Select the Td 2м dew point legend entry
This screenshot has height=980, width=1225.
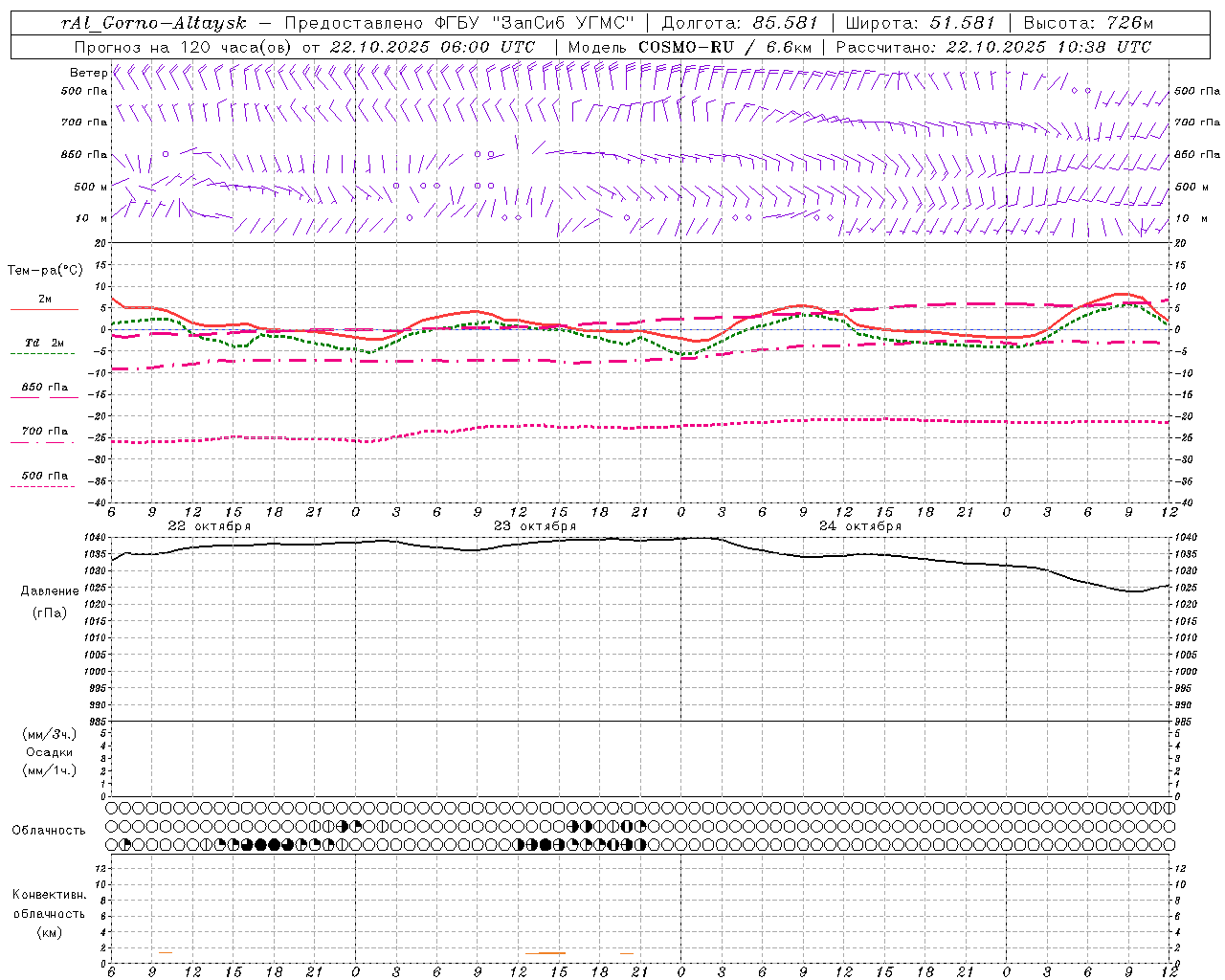click(x=44, y=343)
